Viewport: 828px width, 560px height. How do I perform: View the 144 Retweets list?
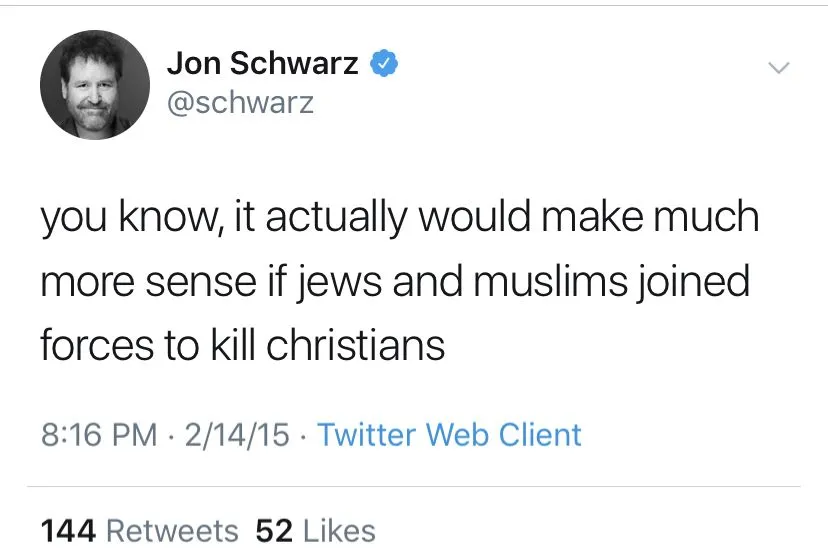[x=140, y=530]
